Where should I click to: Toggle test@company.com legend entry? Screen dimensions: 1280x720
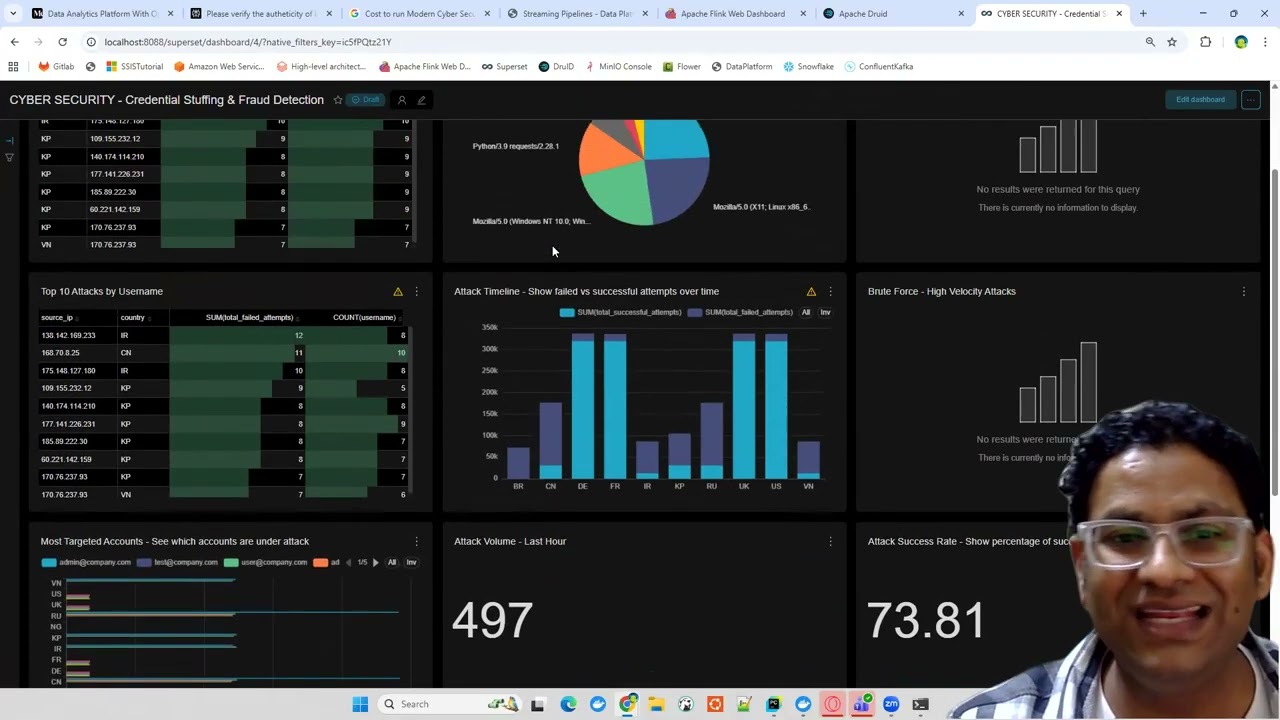pyautogui.click(x=177, y=562)
